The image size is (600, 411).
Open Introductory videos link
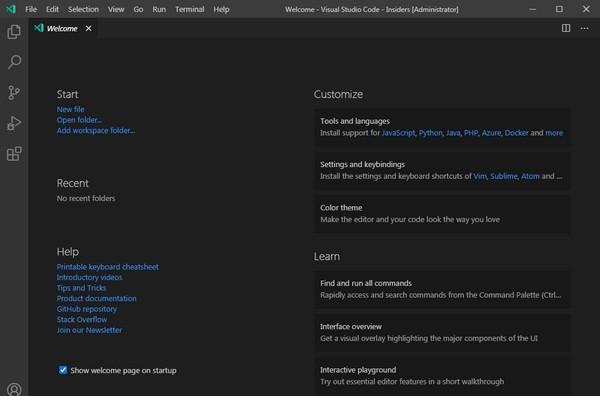point(90,277)
